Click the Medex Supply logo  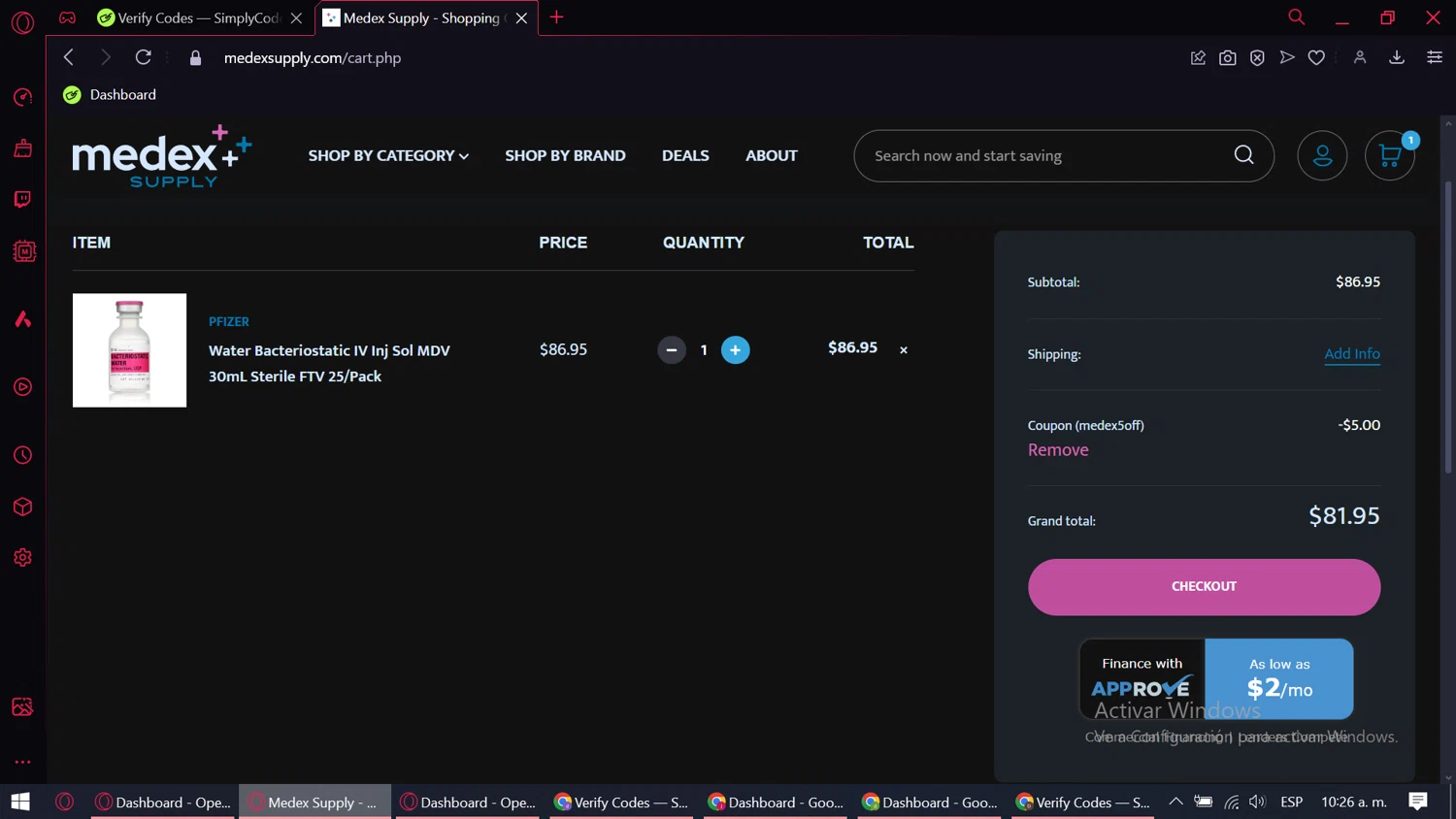162,156
